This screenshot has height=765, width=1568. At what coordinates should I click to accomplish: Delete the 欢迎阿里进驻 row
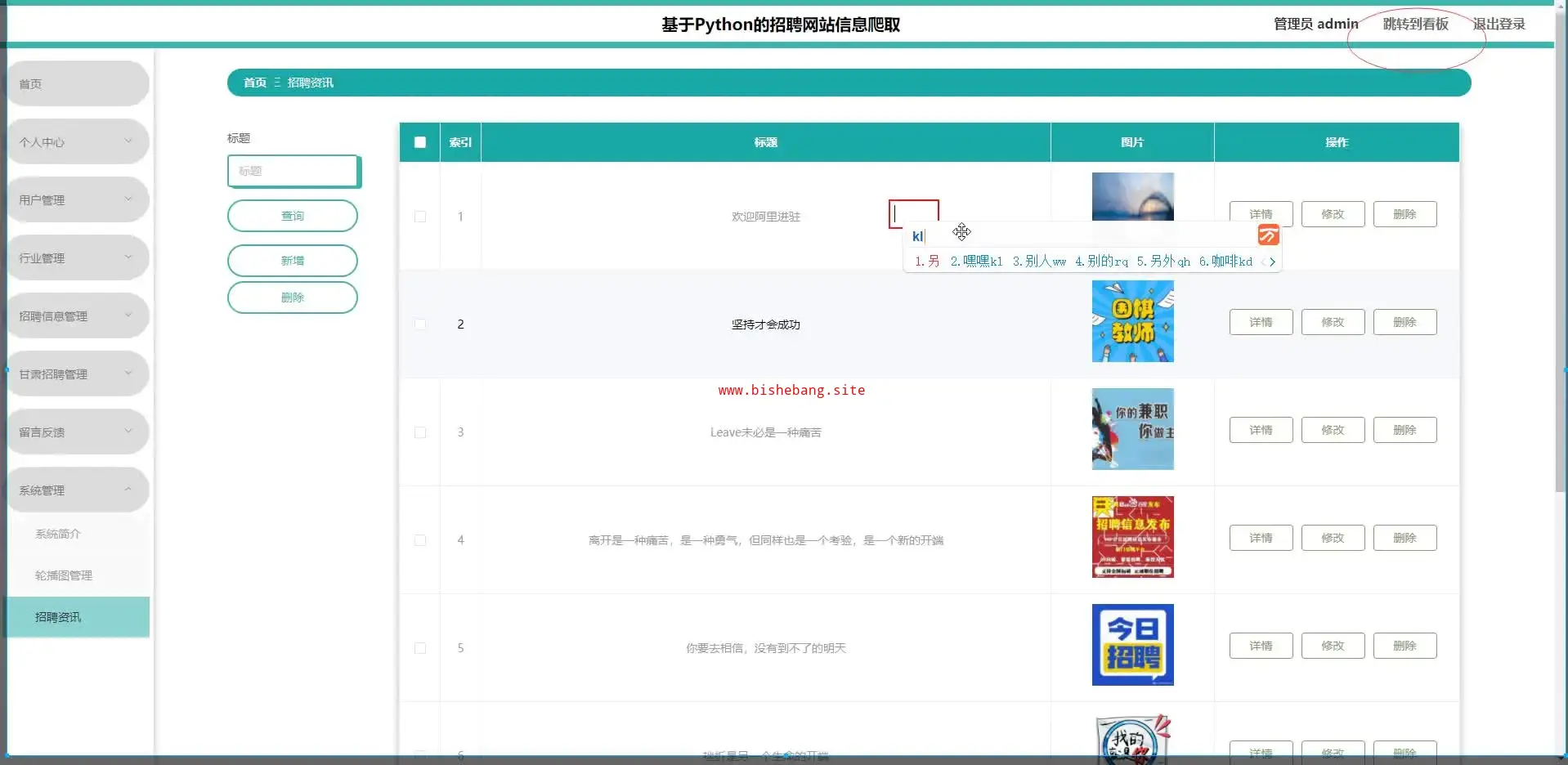(1405, 214)
